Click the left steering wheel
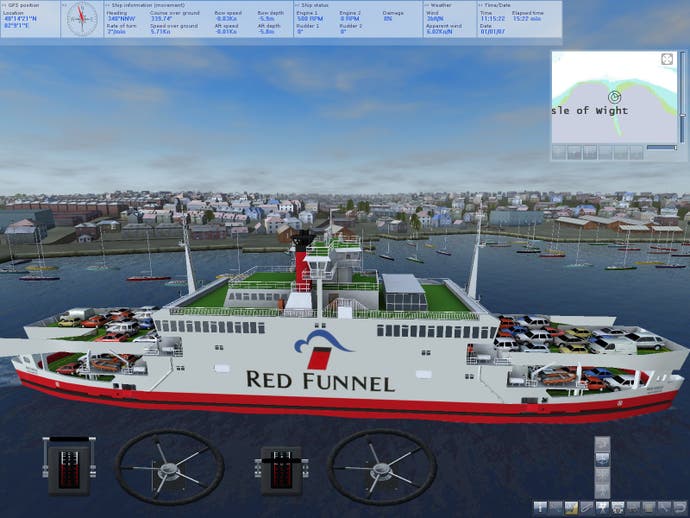690x518 pixels. point(169,467)
